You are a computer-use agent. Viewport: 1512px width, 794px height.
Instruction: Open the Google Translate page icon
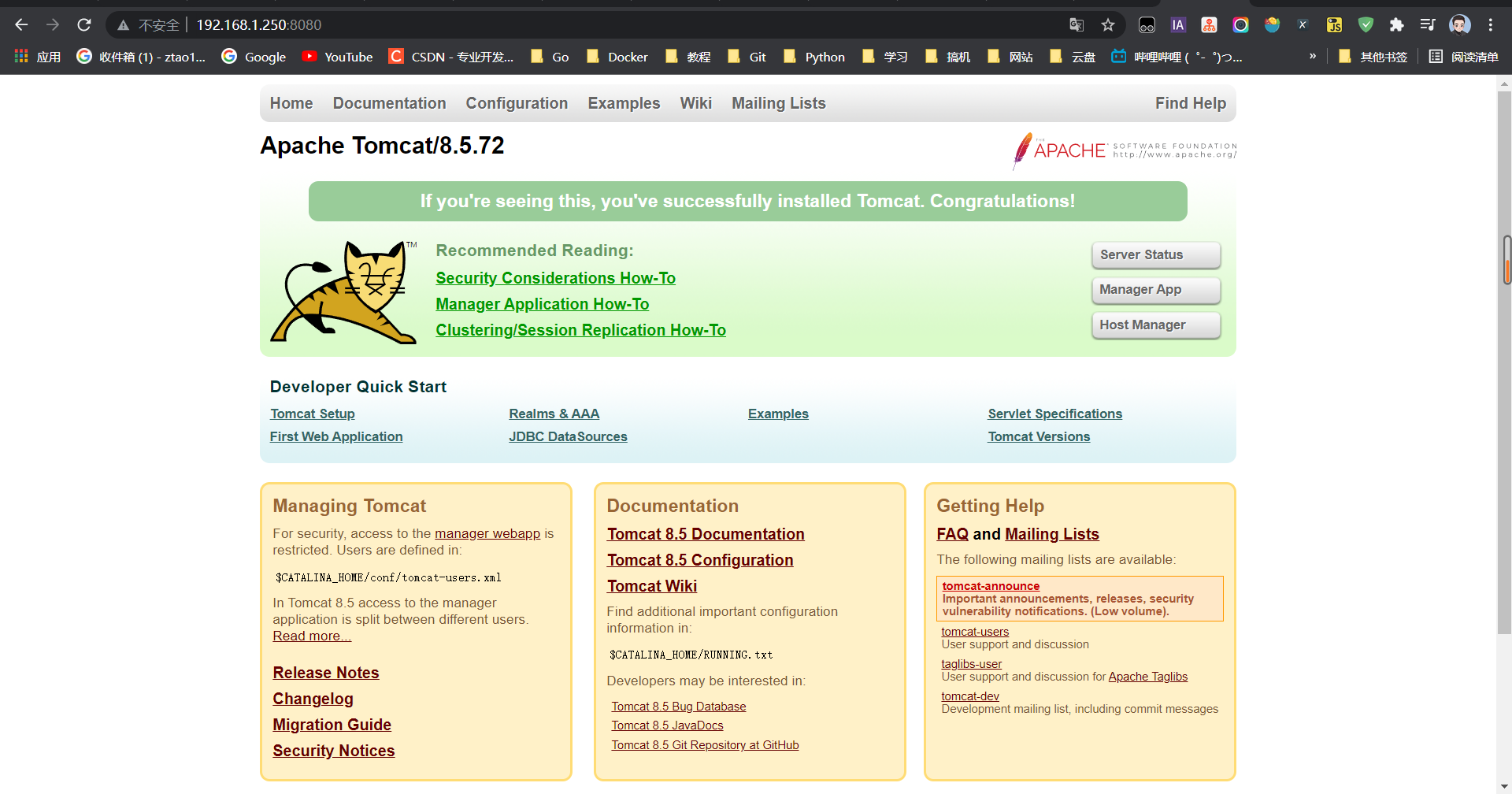pyautogui.click(x=1077, y=25)
